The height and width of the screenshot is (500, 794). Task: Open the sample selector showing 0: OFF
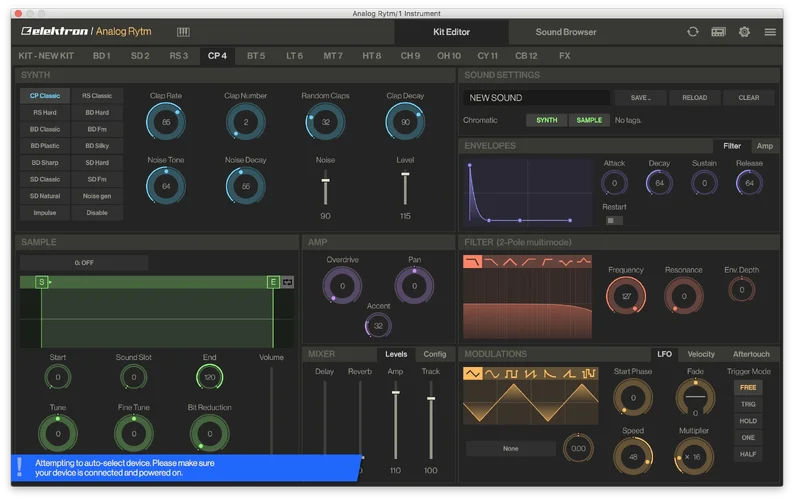pyautogui.click(x=84, y=262)
